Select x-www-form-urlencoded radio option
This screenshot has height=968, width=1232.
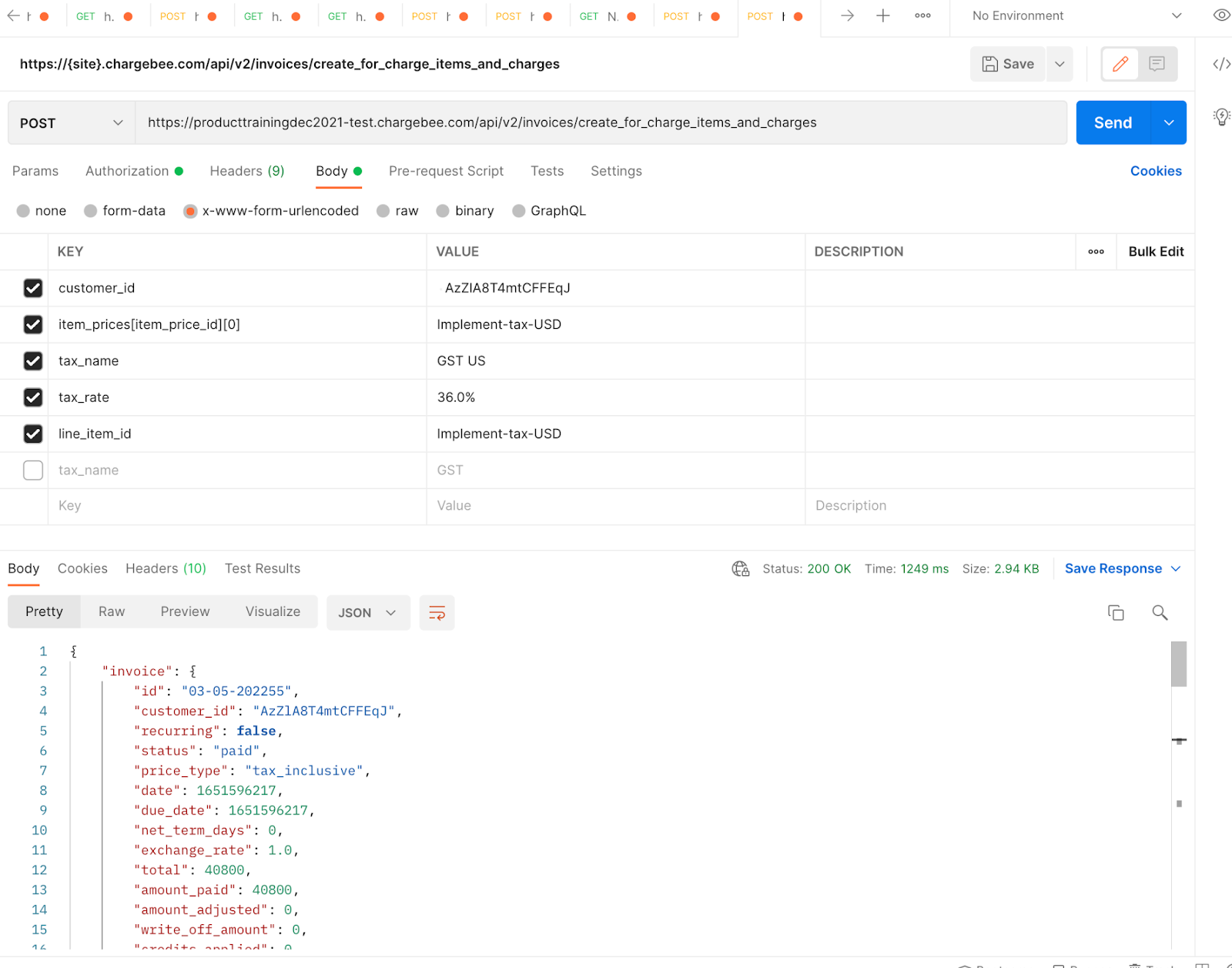190,211
